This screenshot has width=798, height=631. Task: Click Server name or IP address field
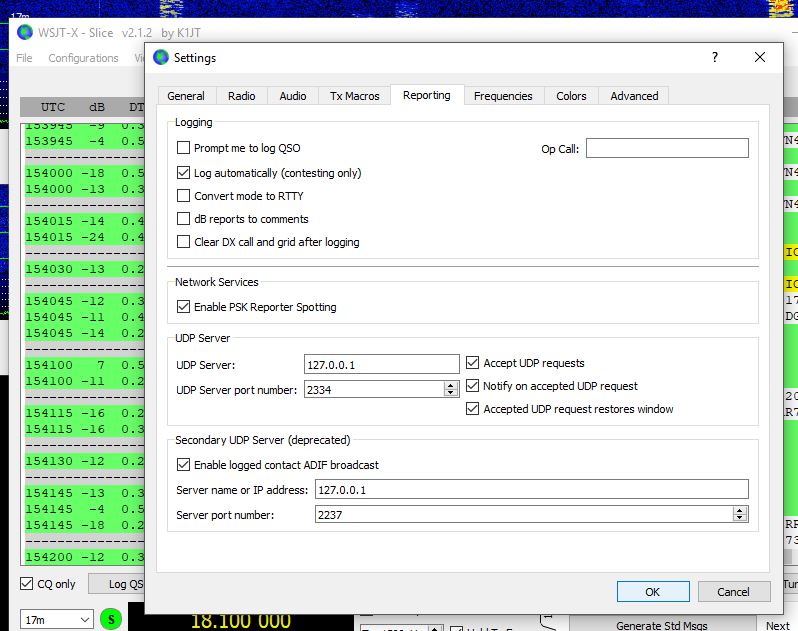[532, 490]
